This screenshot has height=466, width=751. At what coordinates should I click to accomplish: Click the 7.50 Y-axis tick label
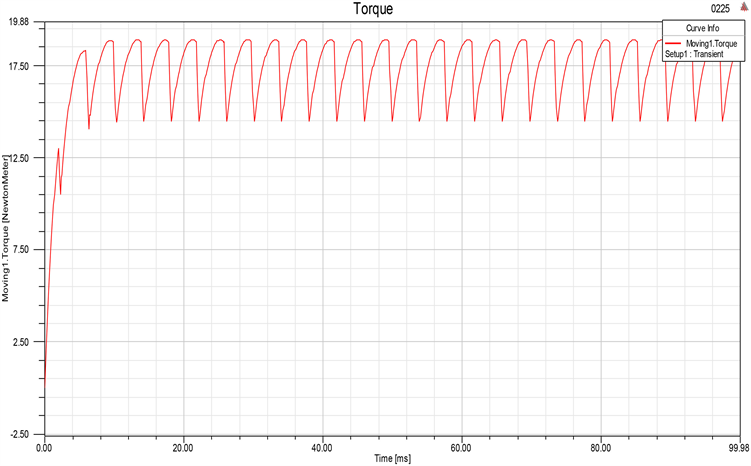[x=21, y=250]
